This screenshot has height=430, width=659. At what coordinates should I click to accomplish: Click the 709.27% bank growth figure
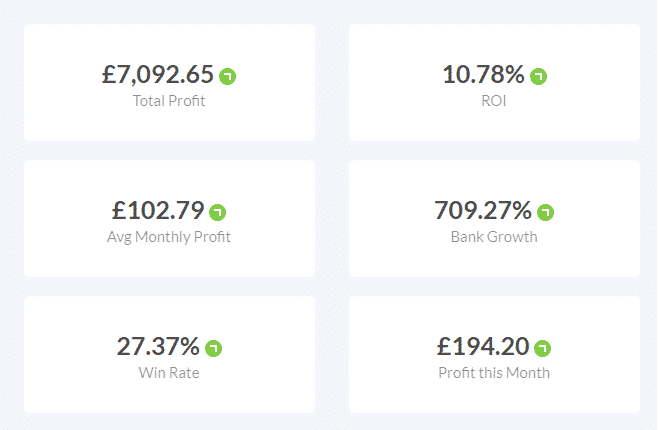483,210
